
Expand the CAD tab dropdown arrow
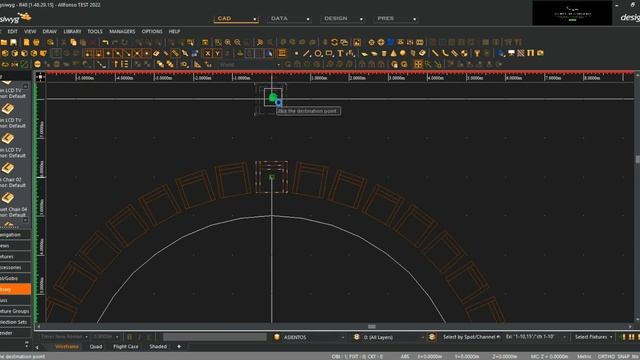tap(255, 19)
